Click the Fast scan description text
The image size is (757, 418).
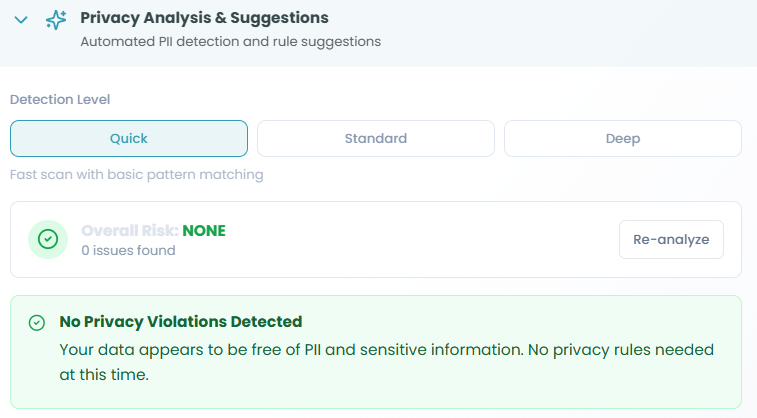[x=137, y=175]
